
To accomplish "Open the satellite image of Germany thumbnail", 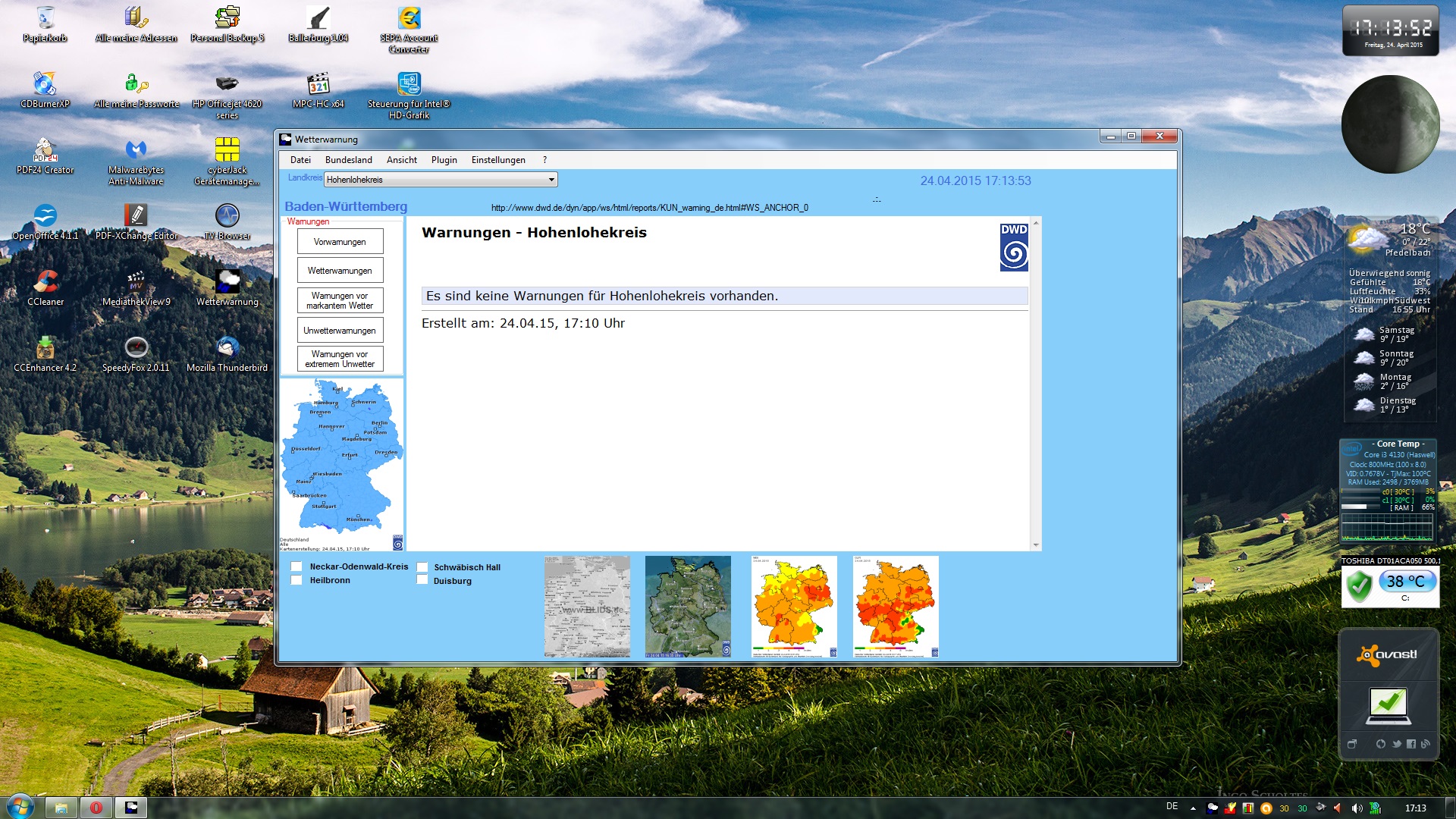I will pos(688,607).
